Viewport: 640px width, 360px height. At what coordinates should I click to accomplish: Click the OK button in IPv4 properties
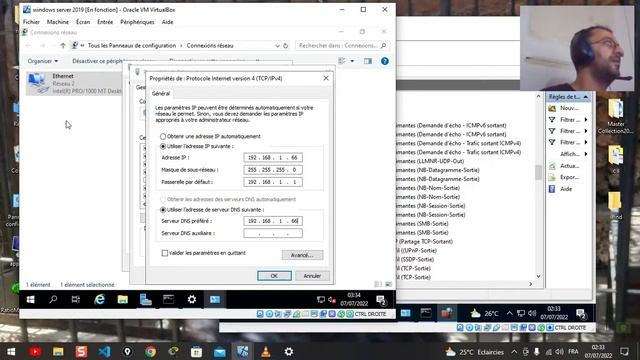(274, 276)
